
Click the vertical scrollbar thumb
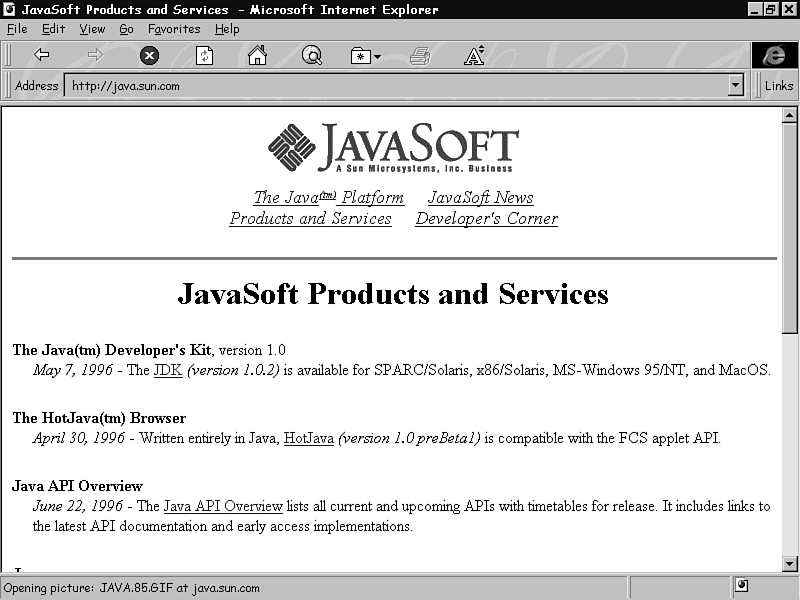[789, 228]
